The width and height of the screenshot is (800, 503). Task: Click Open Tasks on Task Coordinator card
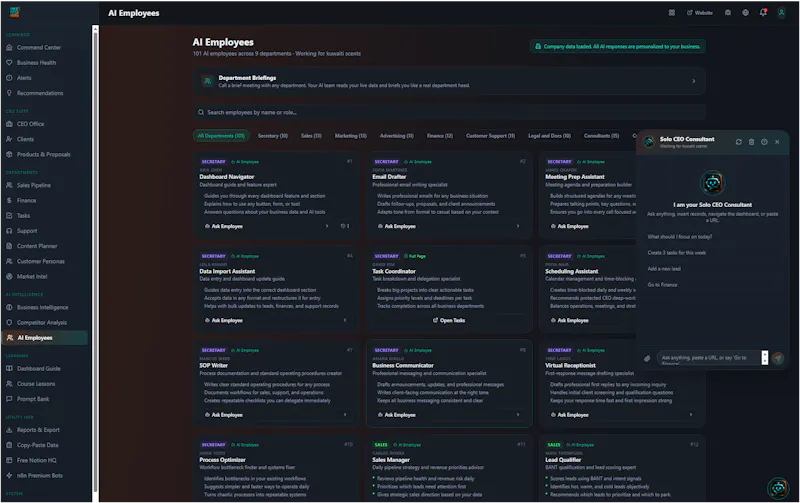click(x=449, y=320)
